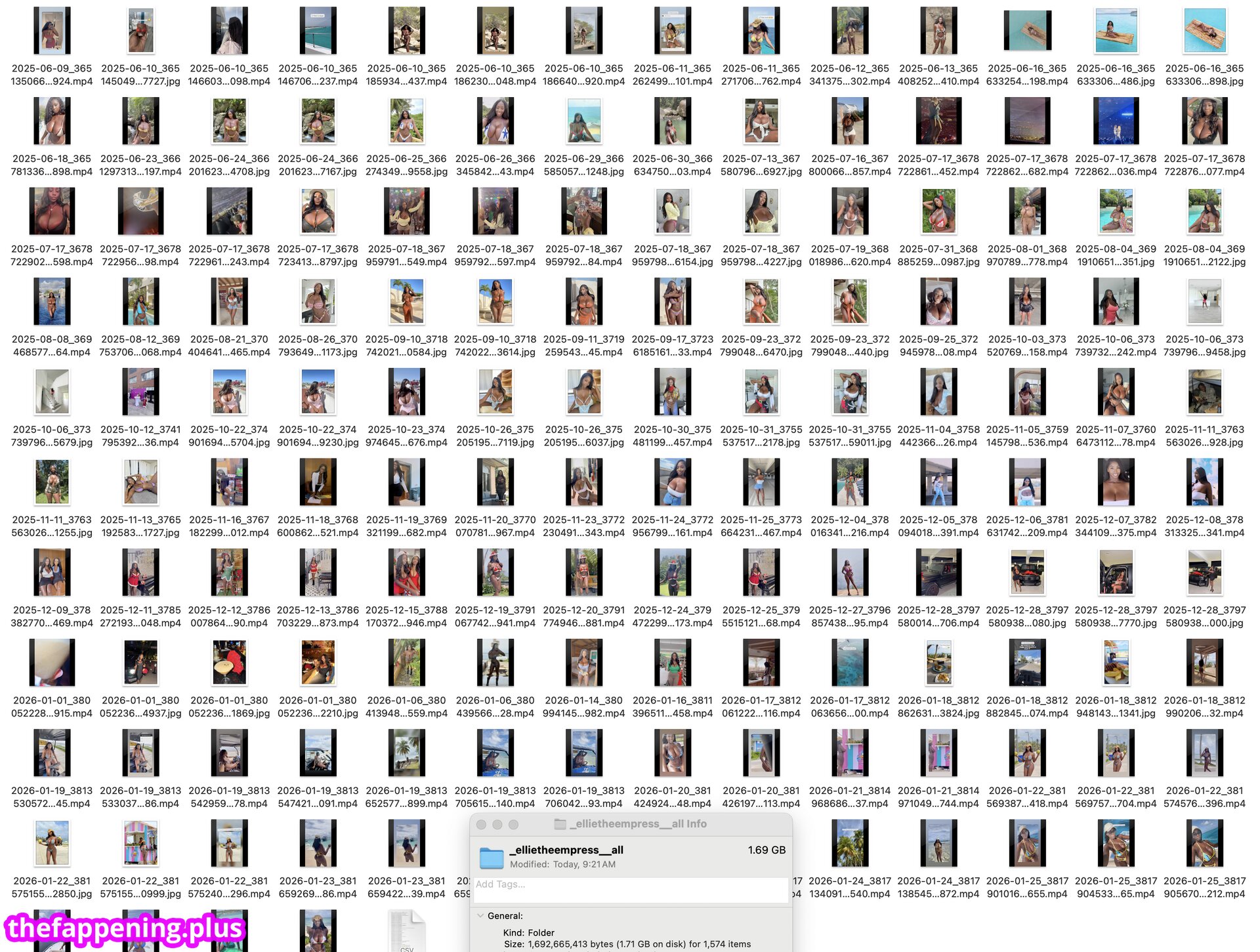Select file 145049...7727.jpg icon
The width and height of the screenshot is (1260, 952).
point(140,31)
